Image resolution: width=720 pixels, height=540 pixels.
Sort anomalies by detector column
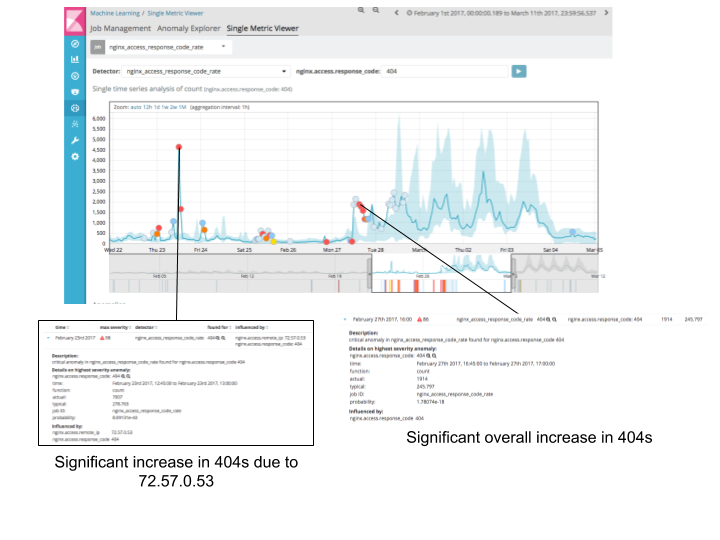[146, 327]
